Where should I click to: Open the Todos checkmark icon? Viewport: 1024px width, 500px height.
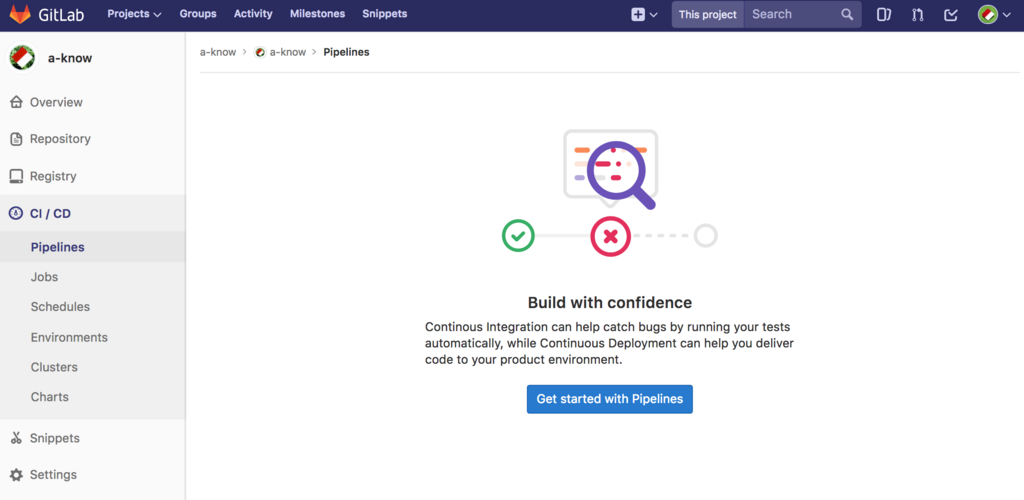tap(951, 14)
